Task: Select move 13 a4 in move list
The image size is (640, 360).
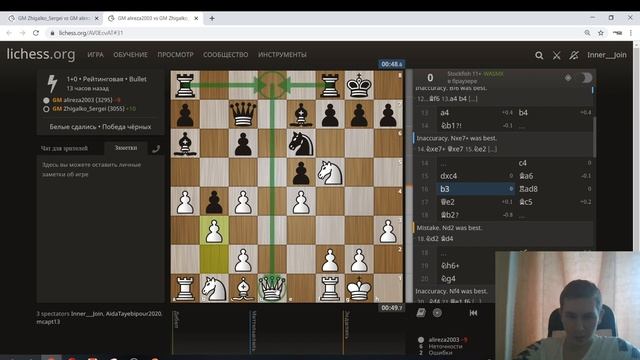Action: click(x=476, y=113)
